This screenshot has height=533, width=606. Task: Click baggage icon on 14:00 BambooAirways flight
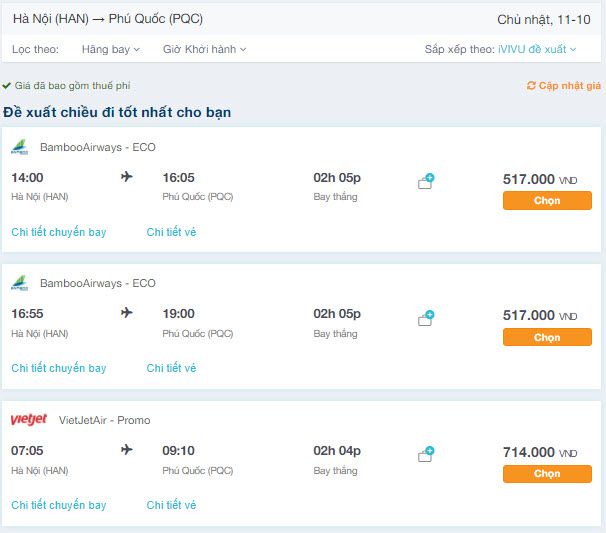pos(426,182)
